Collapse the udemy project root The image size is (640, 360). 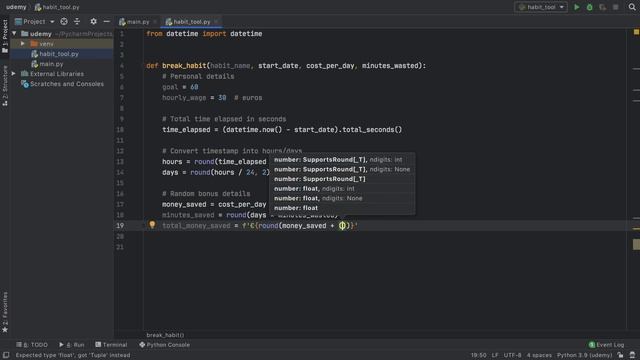pyautogui.click(x=14, y=33)
